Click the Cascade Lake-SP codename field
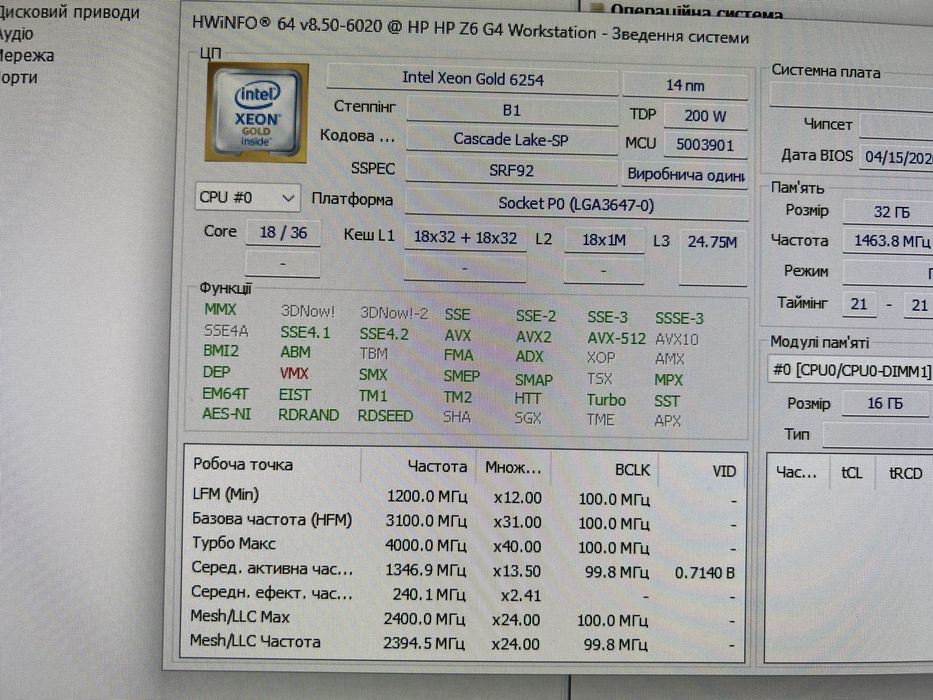The width and height of the screenshot is (933, 700). tap(511, 139)
